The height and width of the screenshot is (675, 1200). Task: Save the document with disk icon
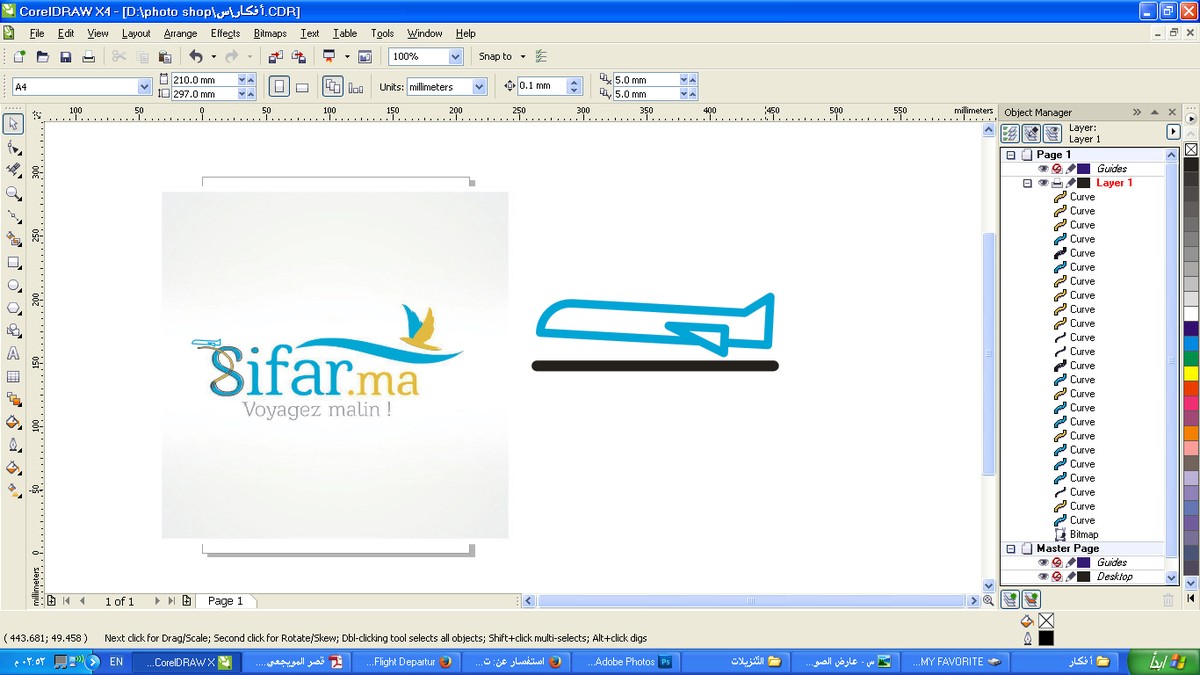[66, 57]
